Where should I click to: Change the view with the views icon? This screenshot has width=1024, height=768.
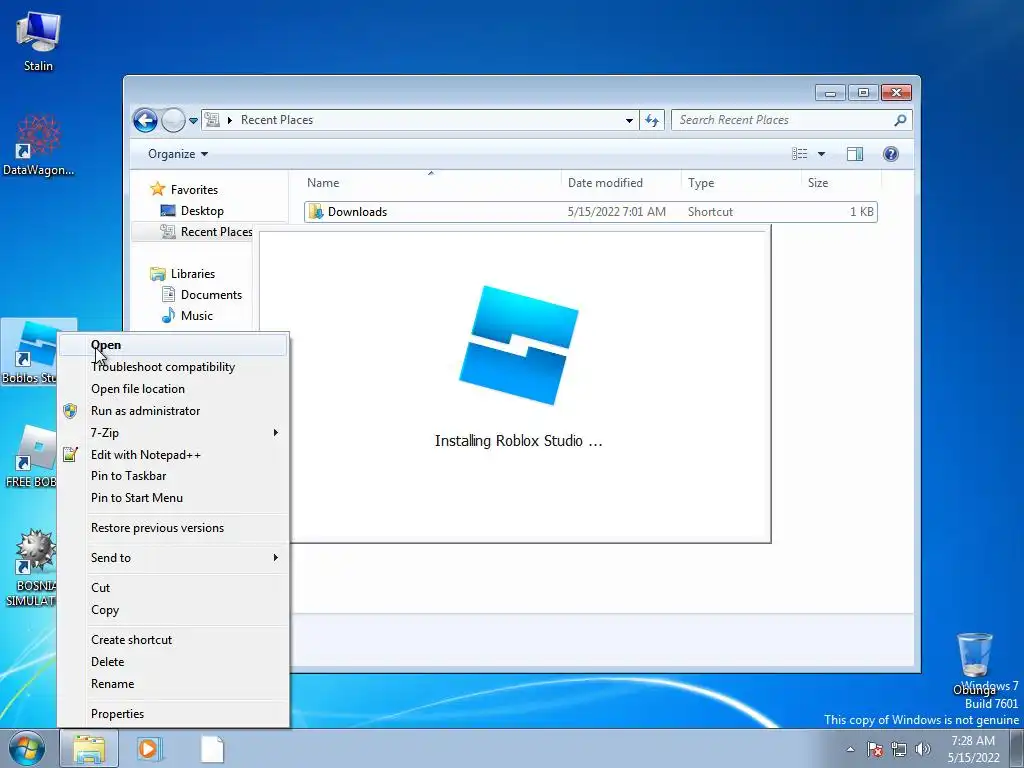[x=800, y=153]
